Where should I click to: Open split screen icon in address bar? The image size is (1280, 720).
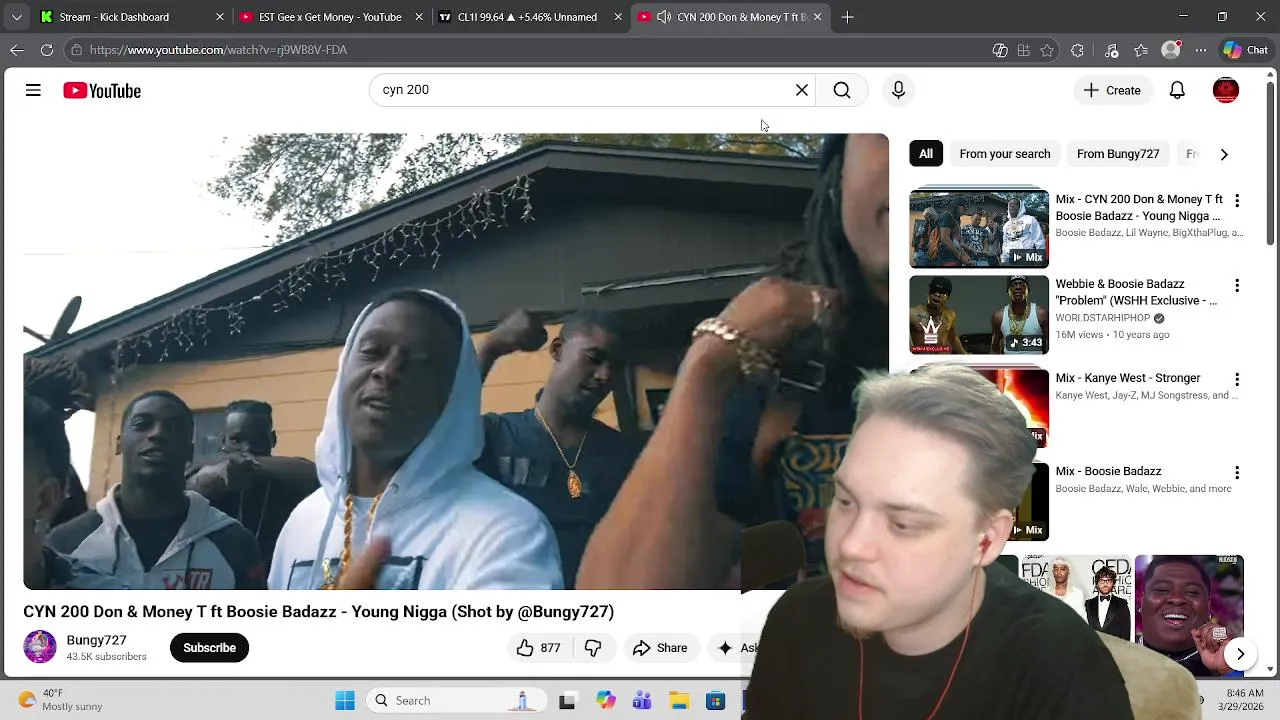click(1000, 50)
